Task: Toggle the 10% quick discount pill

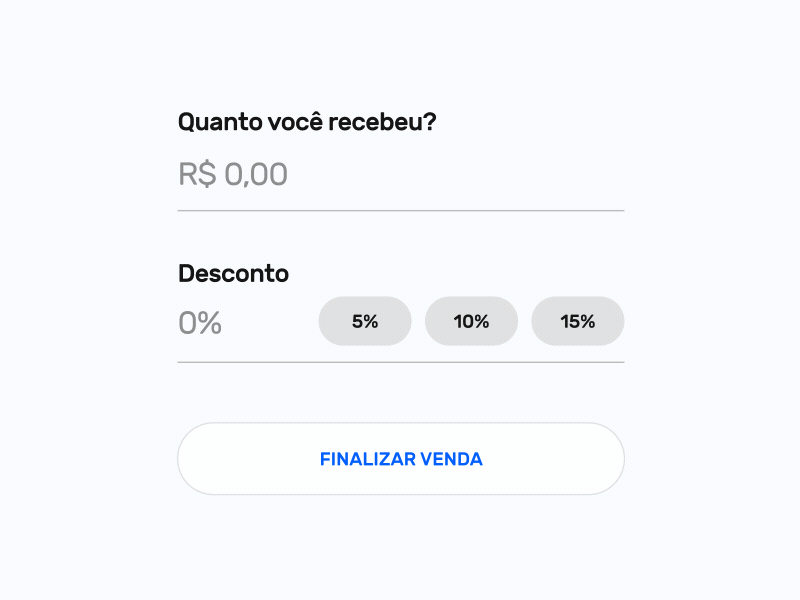Action: point(471,321)
